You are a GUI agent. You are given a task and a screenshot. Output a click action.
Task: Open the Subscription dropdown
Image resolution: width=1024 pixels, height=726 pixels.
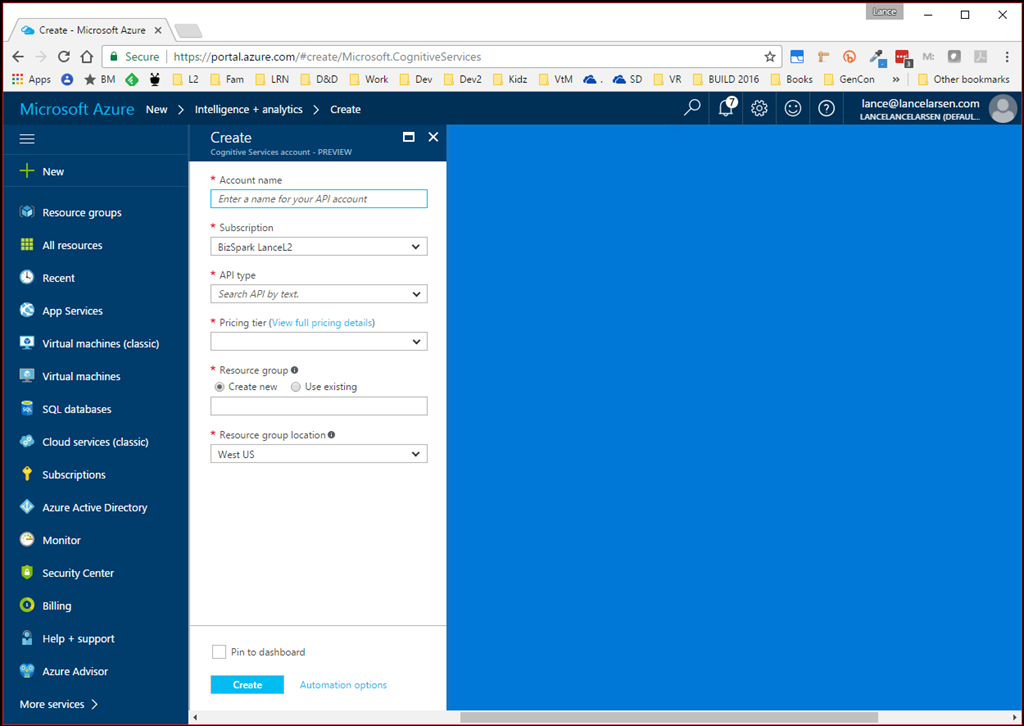(319, 247)
